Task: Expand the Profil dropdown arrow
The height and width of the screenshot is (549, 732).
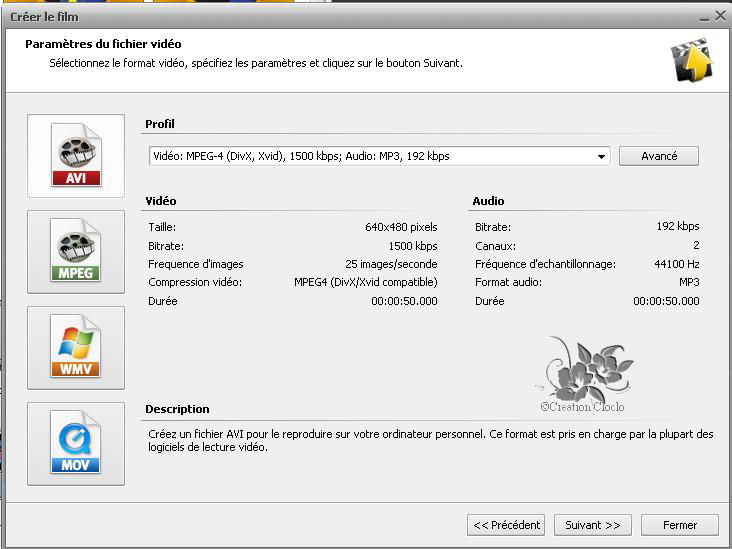Action: (x=601, y=157)
